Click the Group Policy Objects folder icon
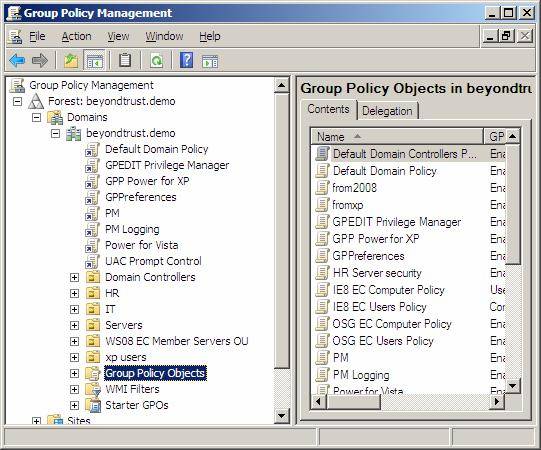The height and width of the screenshot is (450, 541). (x=93, y=373)
